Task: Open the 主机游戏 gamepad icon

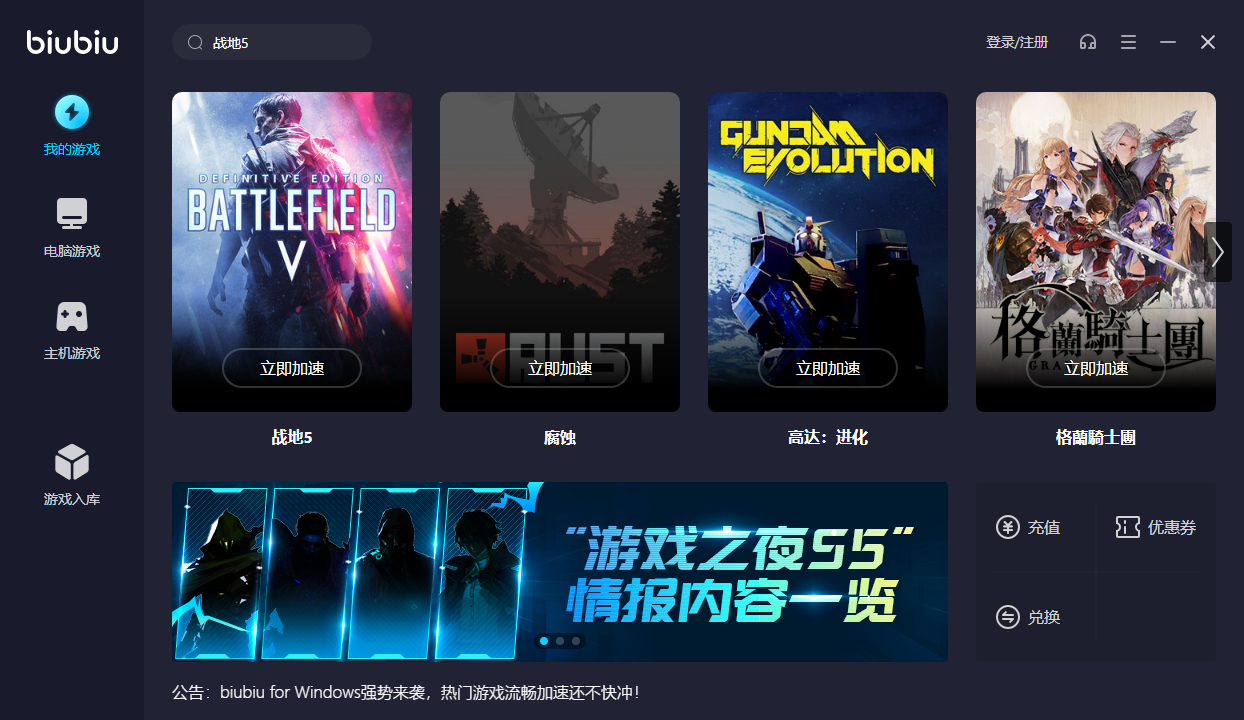Action: click(x=72, y=317)
